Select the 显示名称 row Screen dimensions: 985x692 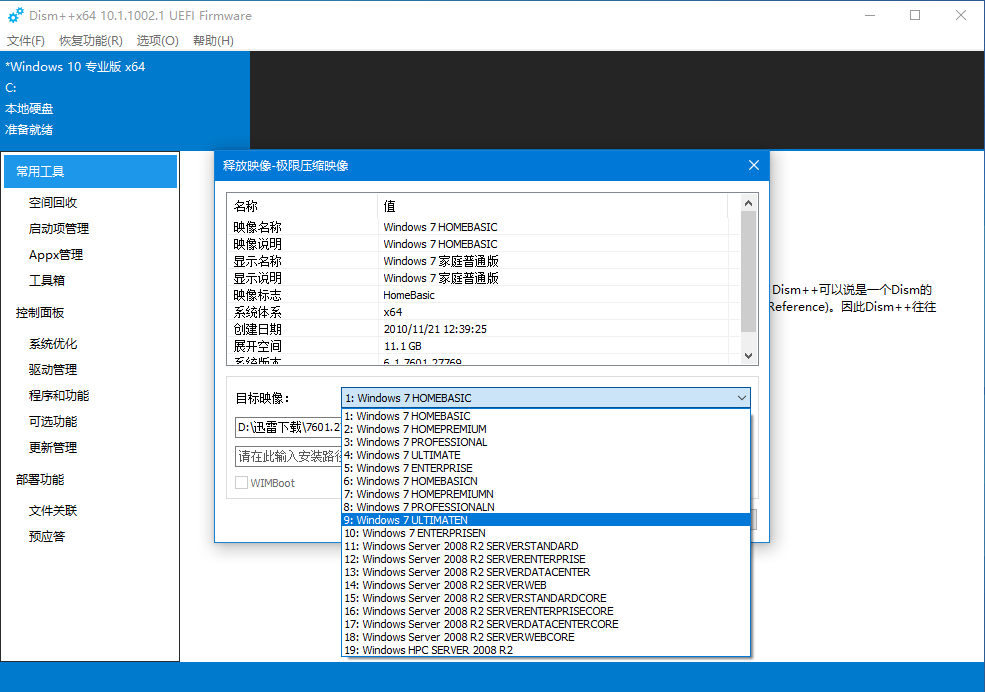click(483, 261)
